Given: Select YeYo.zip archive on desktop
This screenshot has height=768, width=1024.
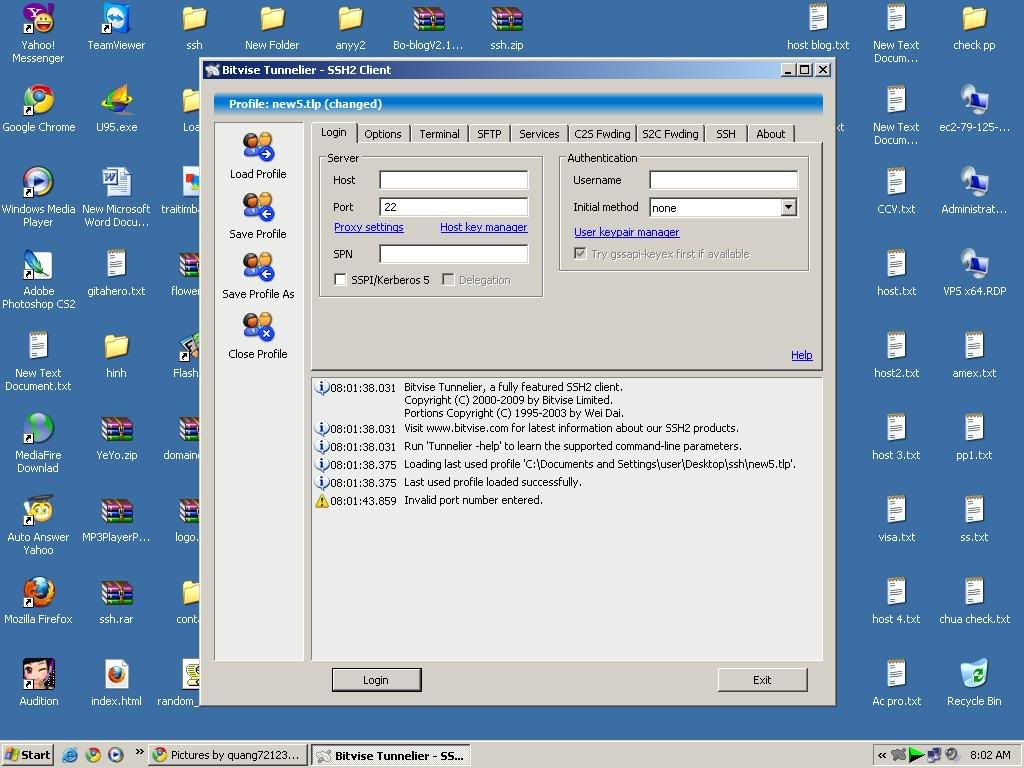Looking at the screenshot, I should [x=116, y=437].
